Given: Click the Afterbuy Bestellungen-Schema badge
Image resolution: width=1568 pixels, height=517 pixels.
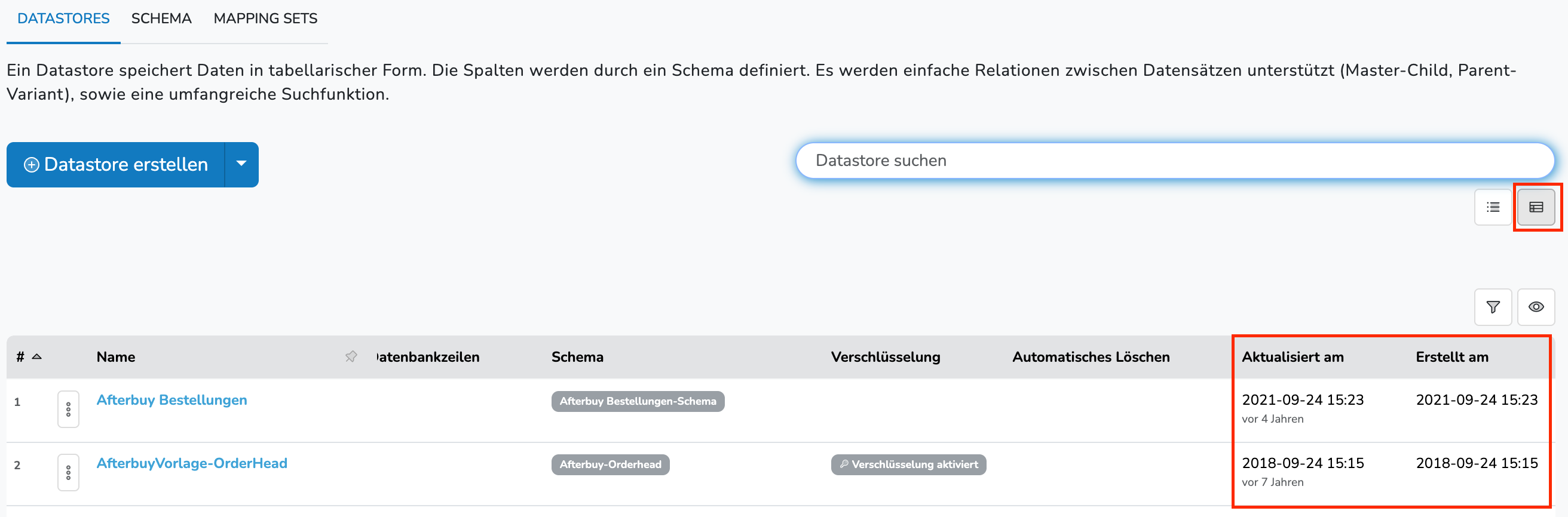Looking at the screenshot, I should click(638, 401).
